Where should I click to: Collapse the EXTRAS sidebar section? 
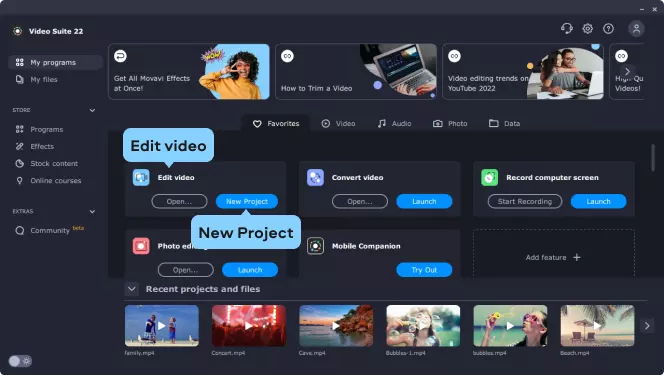click(x=92, y=212)
